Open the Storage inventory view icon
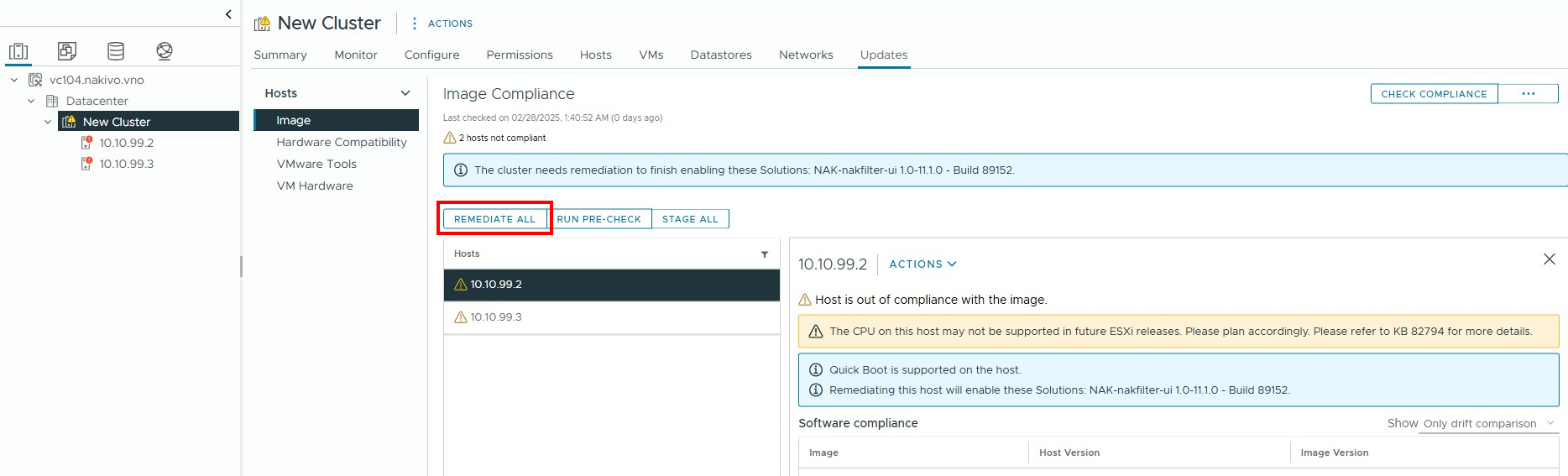This screenshot has height=476, width=1568. (x=116, y=51)
